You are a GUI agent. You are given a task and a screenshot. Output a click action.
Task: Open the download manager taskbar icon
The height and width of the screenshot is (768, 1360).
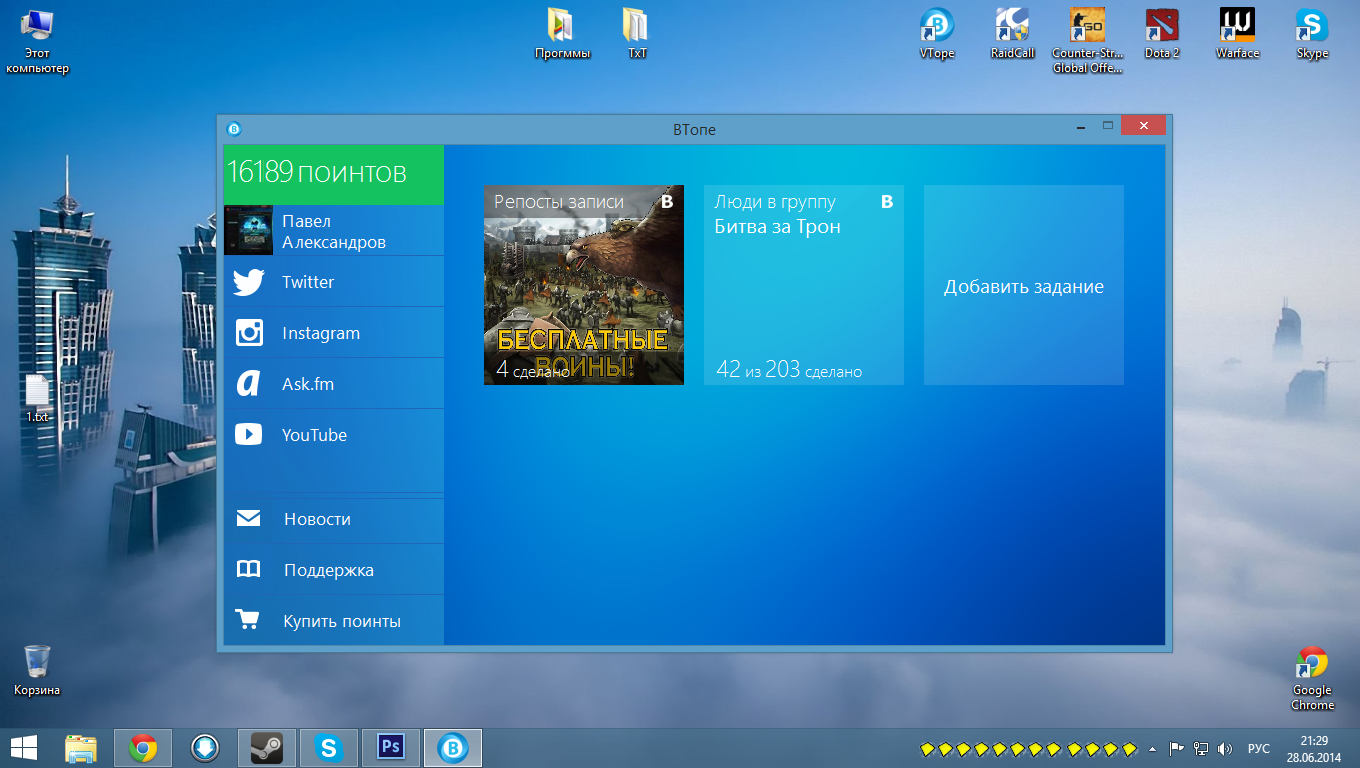[x=205, y=747]
